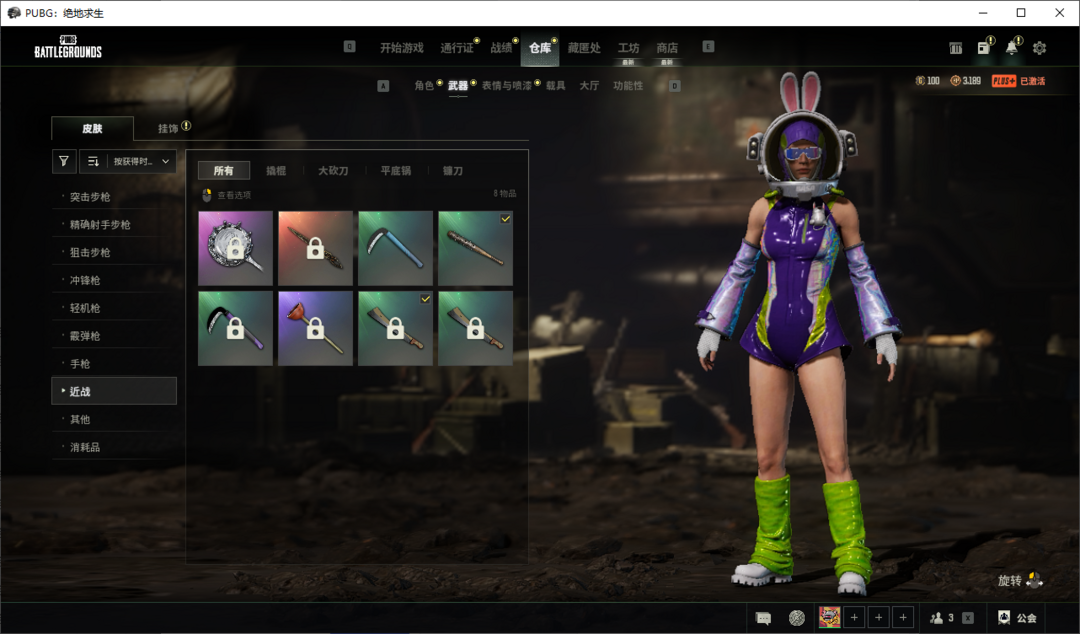The height and width of the screenshot is (634, 1080).
Task: Select the 狙击步枪 category
Action: 114,252
